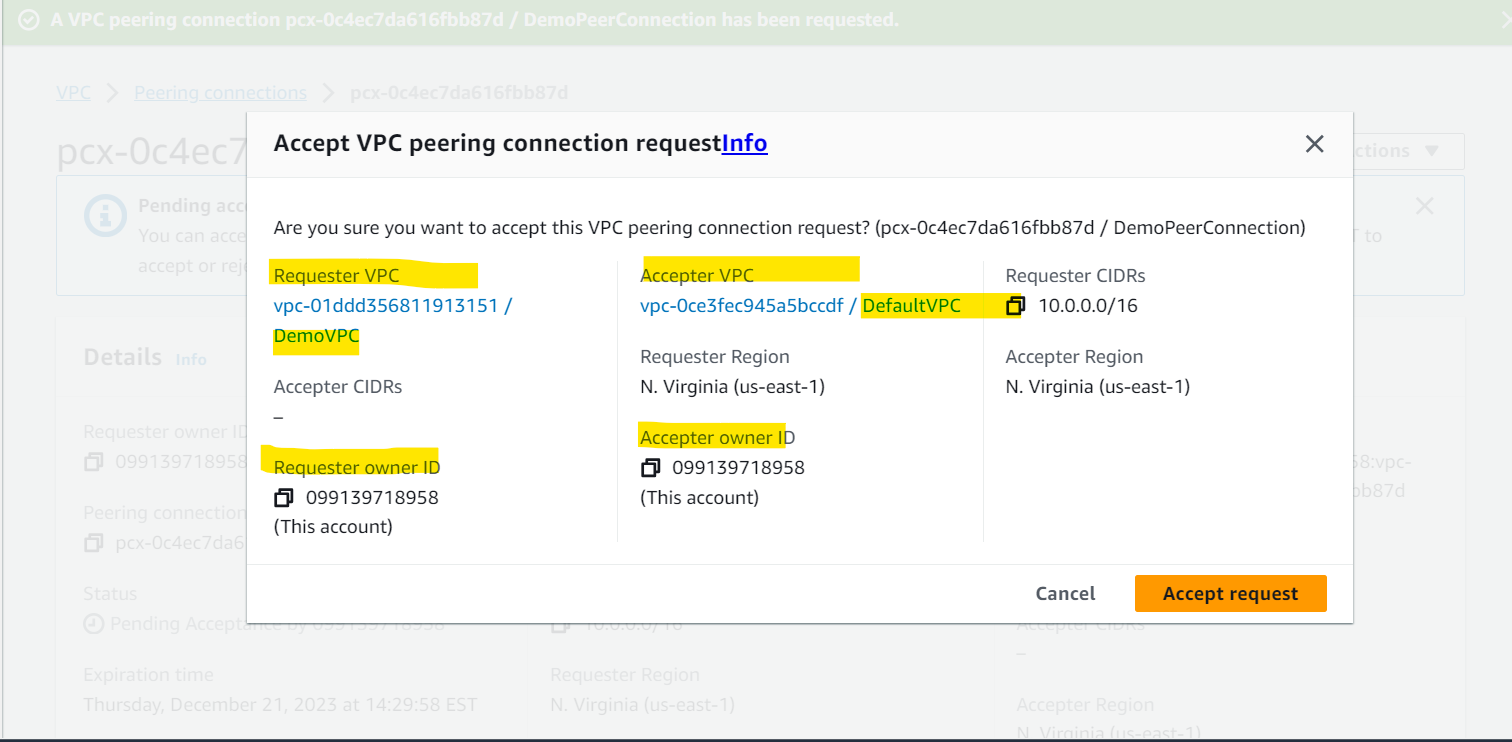
Task: Open the Info link in dialog title
Action: pos(744,143)
